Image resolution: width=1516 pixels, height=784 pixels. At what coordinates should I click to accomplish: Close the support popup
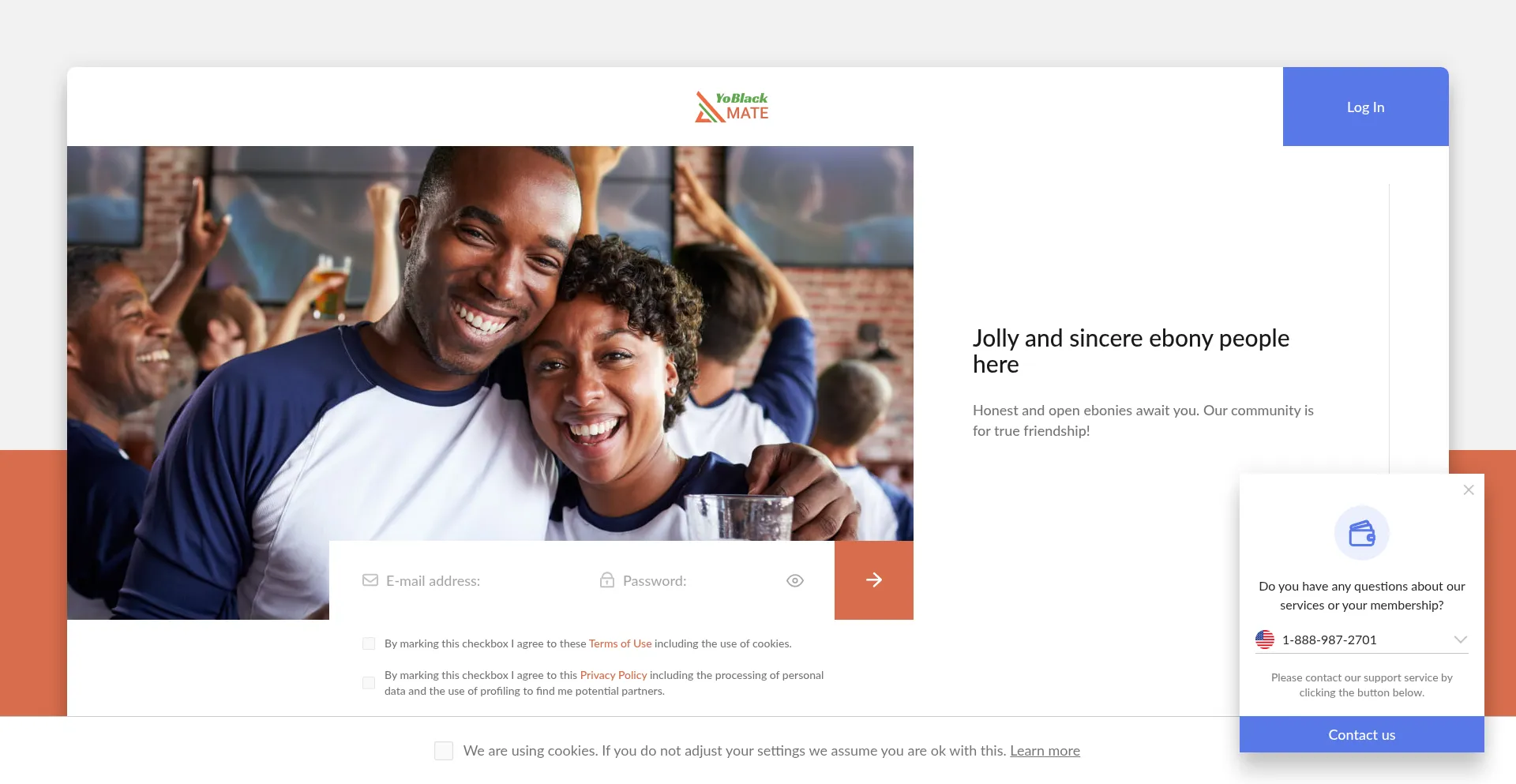1469,490
